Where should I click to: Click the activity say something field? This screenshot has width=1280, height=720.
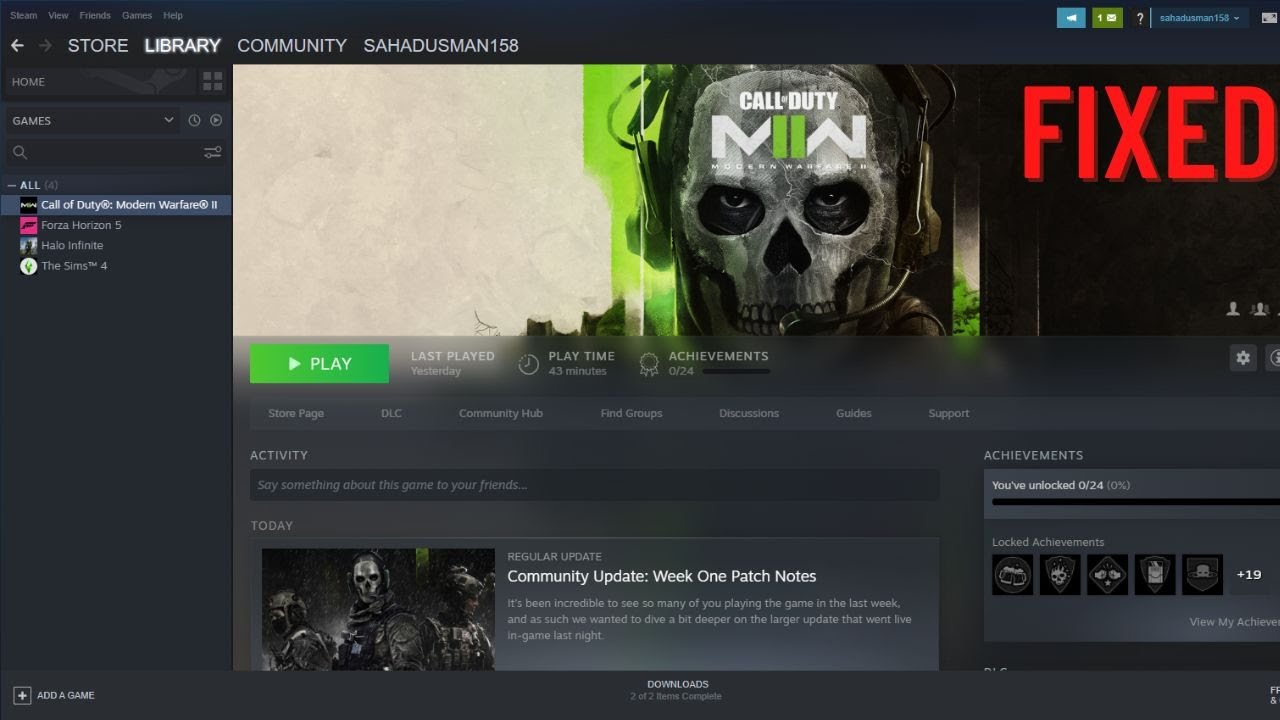pyautogui.click(x=594, y=485)
